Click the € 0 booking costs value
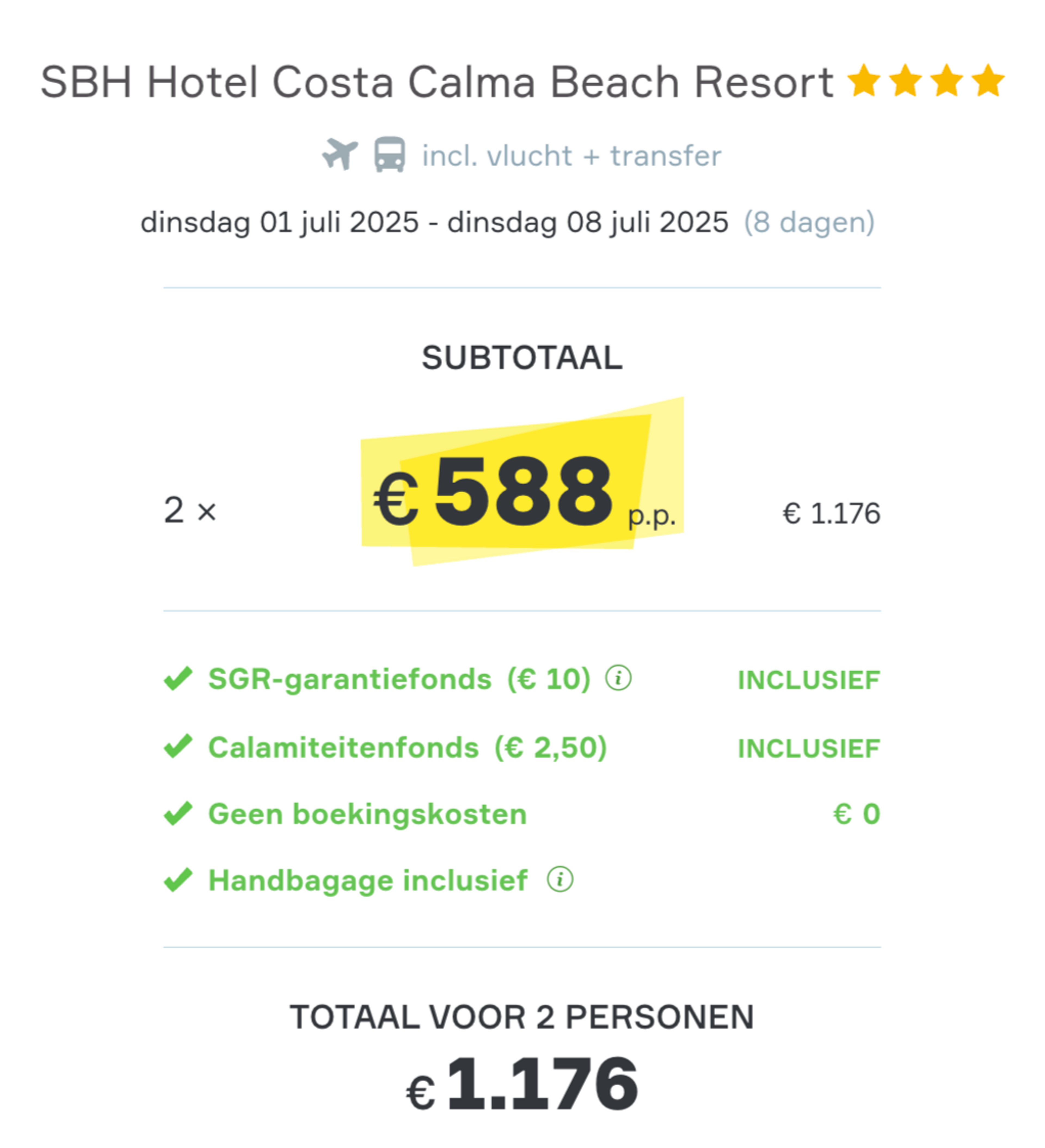Image resolution: width=1045 pixels, height=1148 pixels. pos(857,814)
